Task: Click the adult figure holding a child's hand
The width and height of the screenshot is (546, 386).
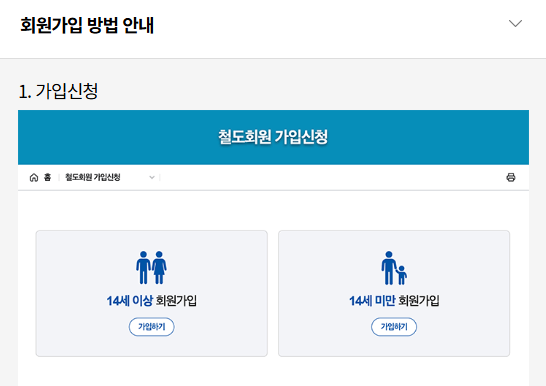Action: tap(389, 268)
